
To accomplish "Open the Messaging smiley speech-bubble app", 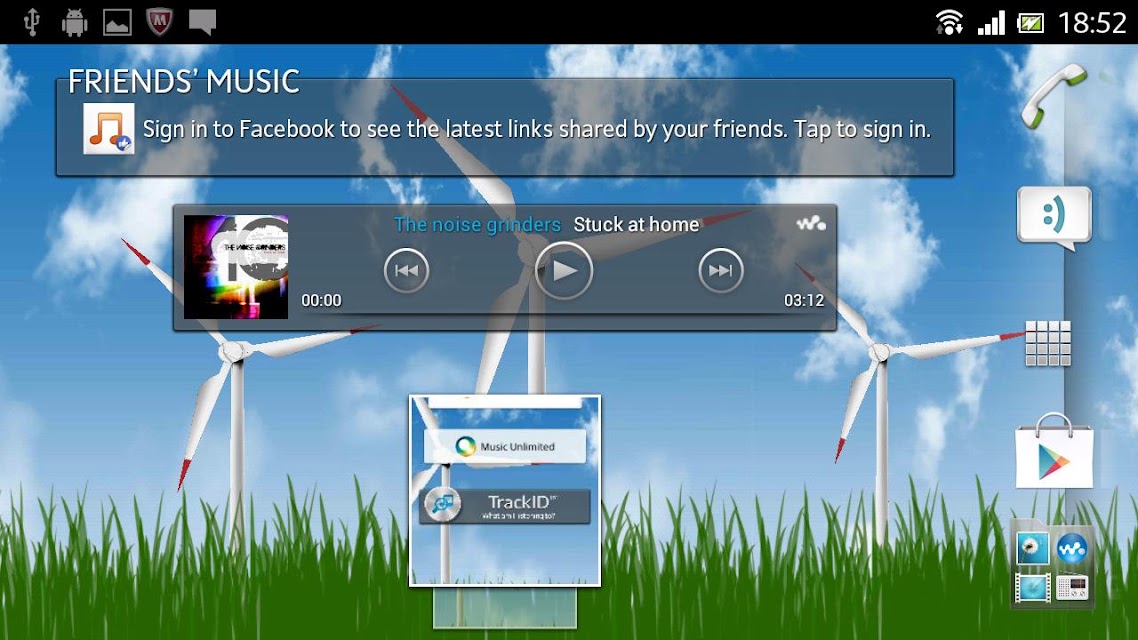I will tap(1055, 218).
